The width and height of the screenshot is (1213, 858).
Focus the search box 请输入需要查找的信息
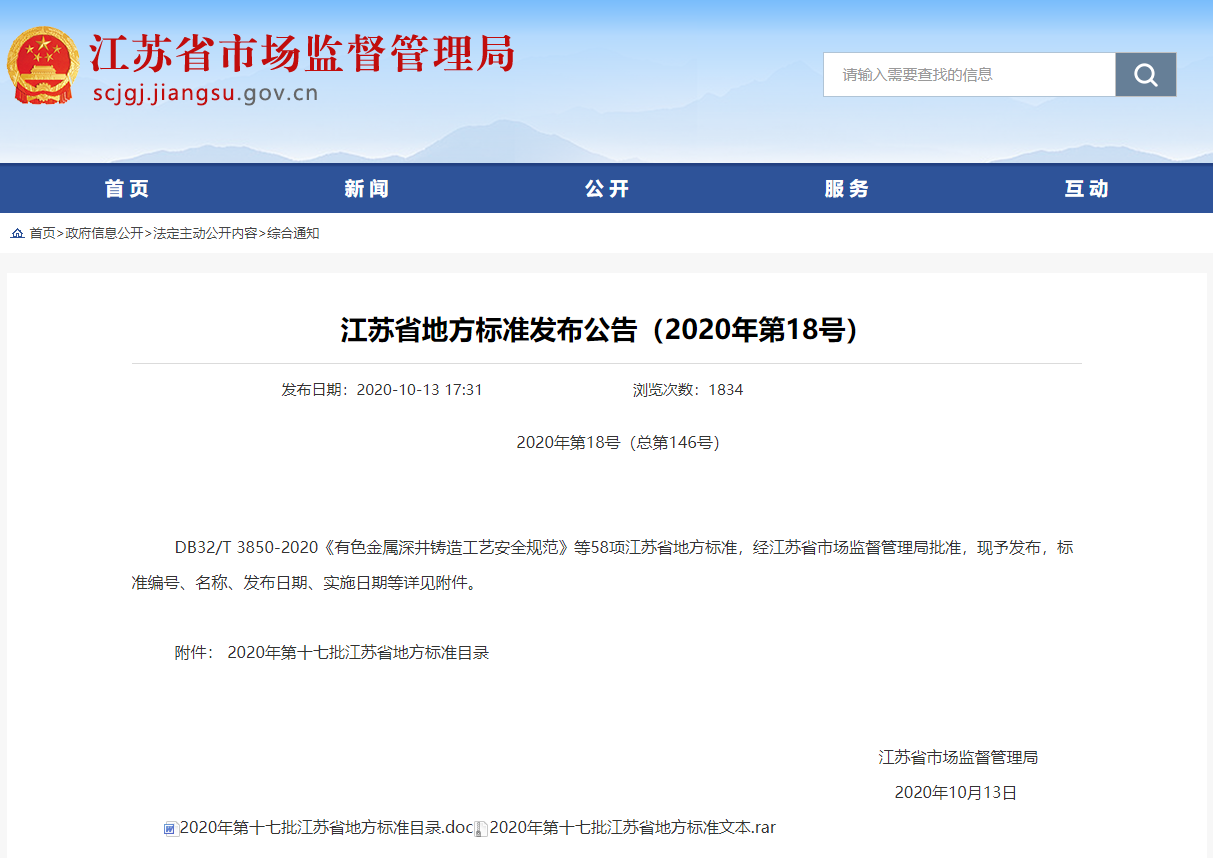pos(968,75)
